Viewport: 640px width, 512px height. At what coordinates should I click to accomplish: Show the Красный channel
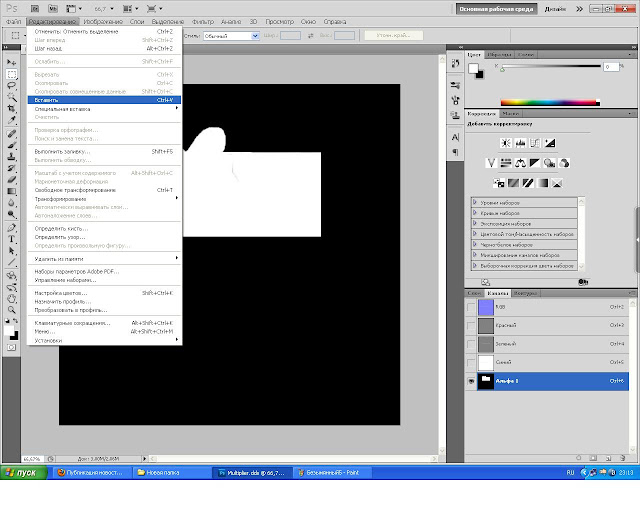(x=471, y=325)
